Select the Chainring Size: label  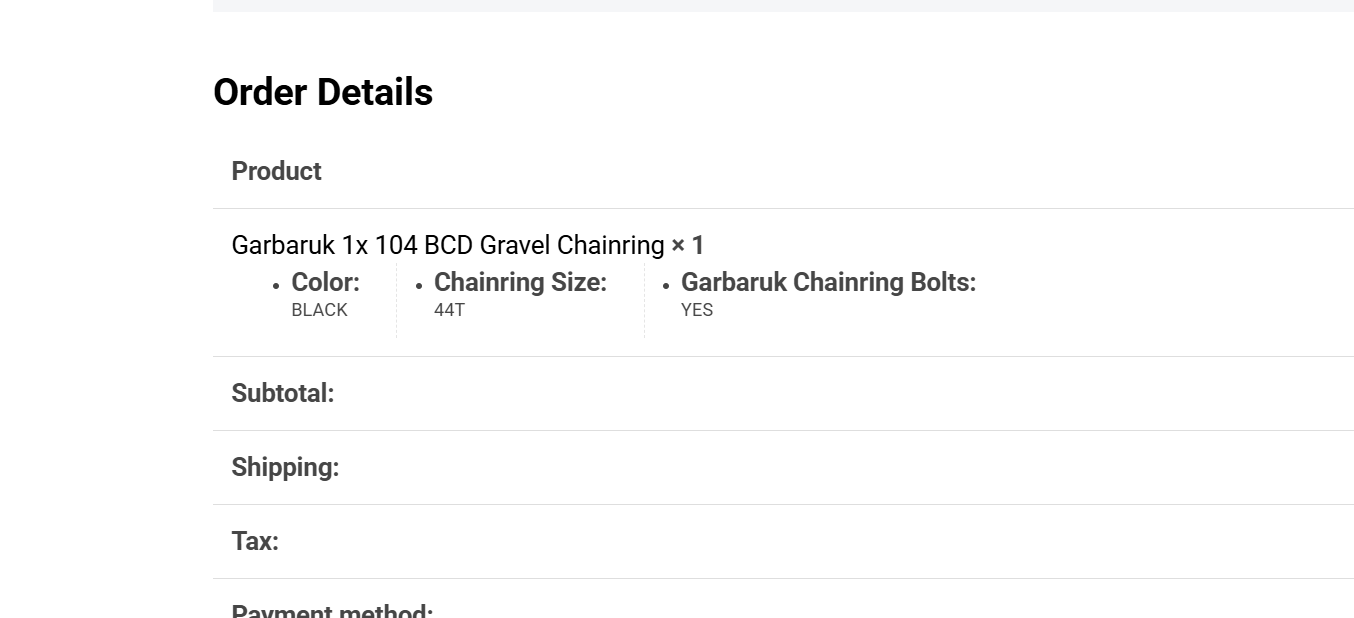tap(520, 282)
